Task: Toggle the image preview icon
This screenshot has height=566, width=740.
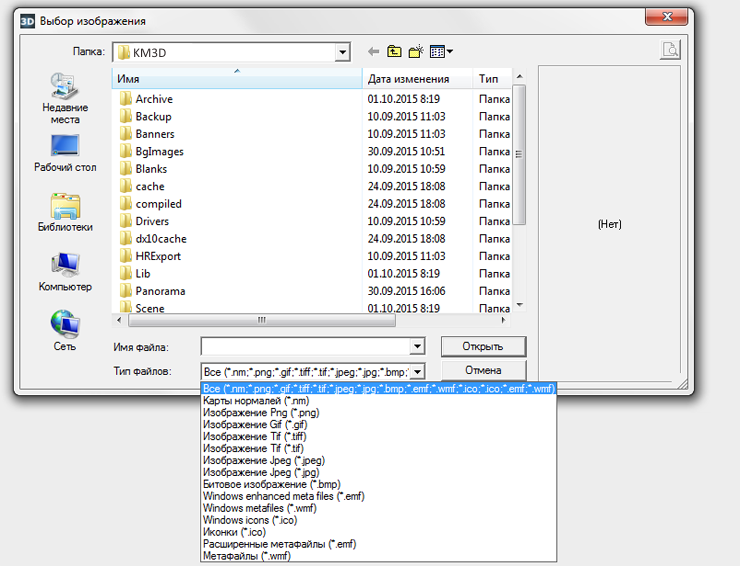Action: (x=670, y=50)
